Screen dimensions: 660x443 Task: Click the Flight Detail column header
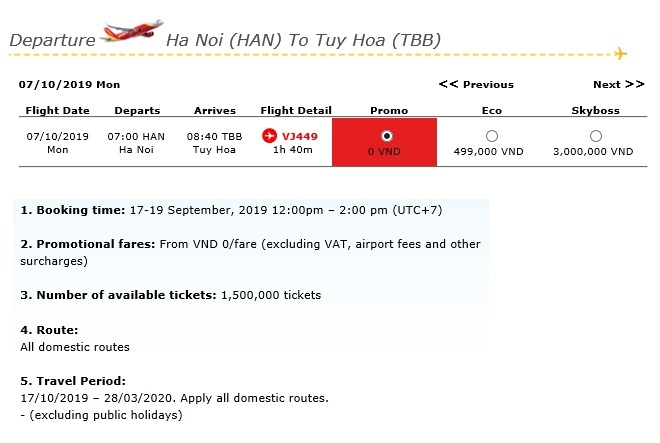tap(296, 110)
